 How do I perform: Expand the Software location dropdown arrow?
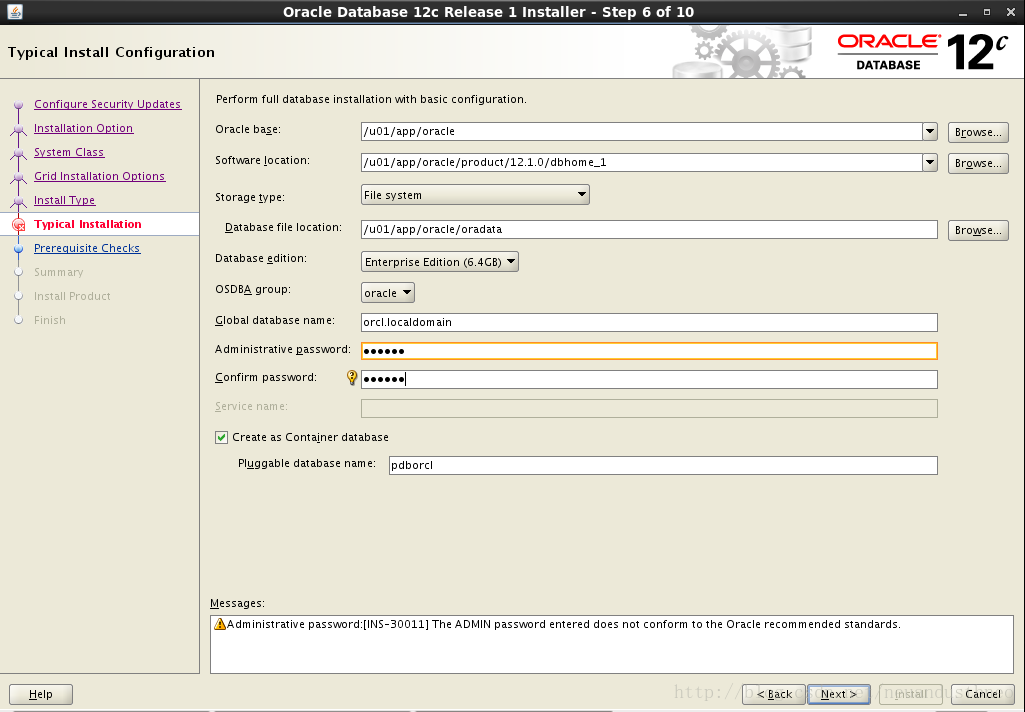[x=930, y=162]
